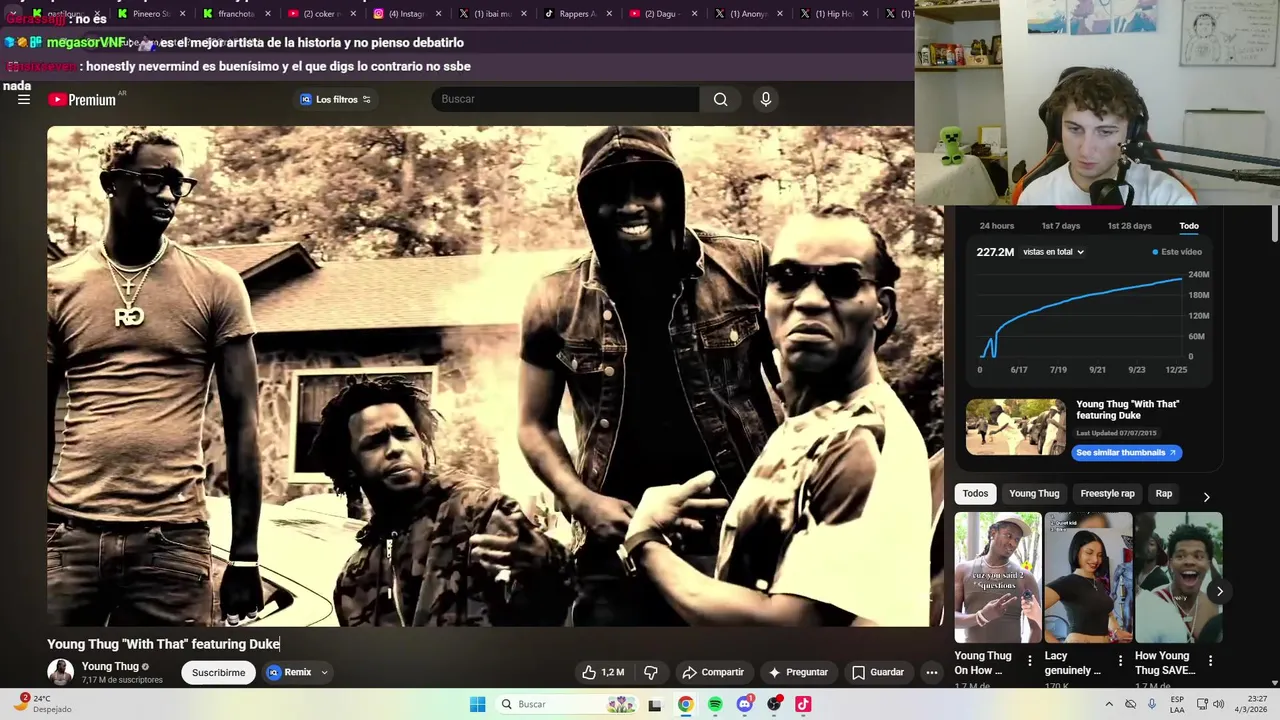Open the vistas en total dropdown

[x=1053, y=252]
